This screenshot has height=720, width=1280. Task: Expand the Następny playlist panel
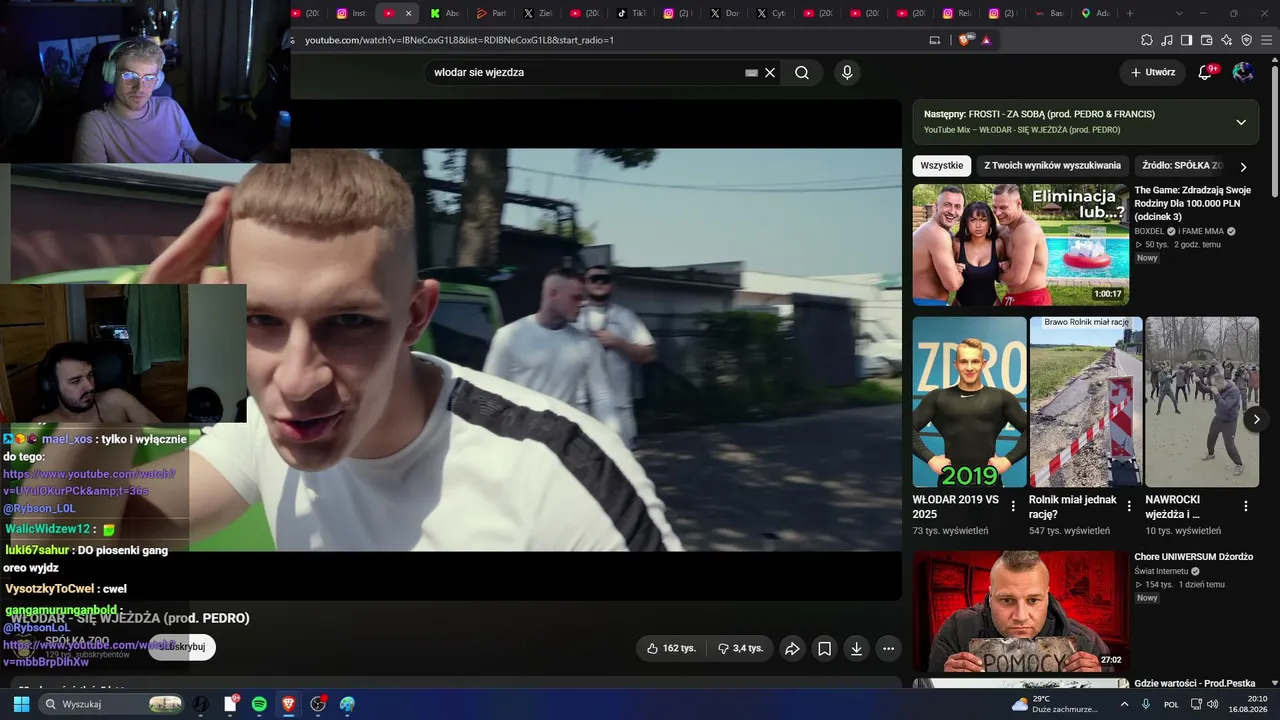point(1241,122)
